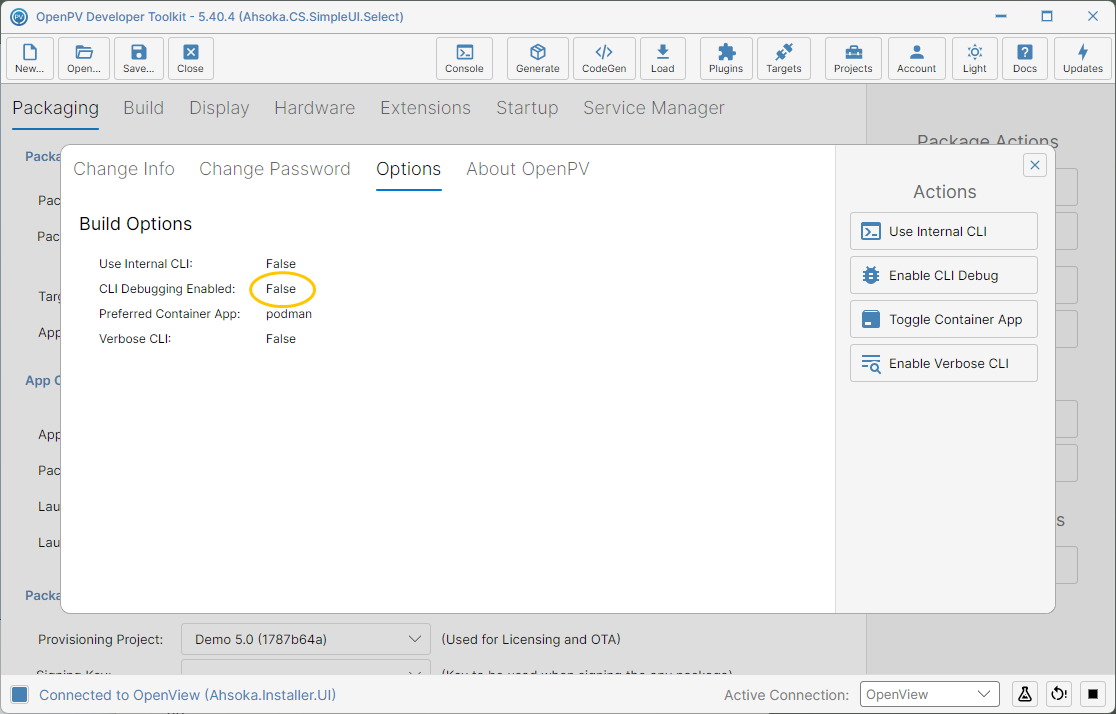This screenshot has width=1116, height=714.
Task: Enable CLI Debug from Actions panel
Action: coord(944,275)
